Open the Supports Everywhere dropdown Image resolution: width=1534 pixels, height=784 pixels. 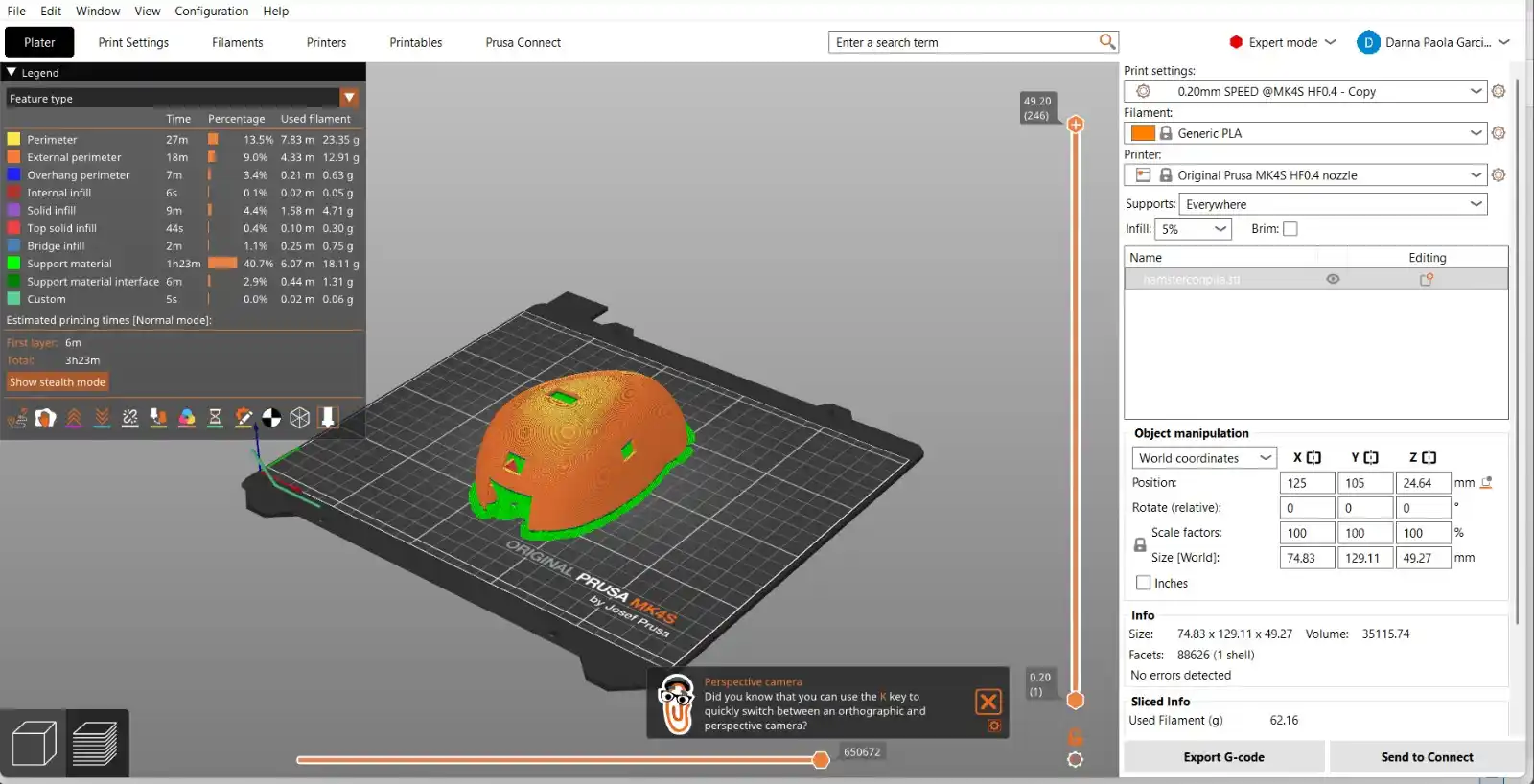tap(1334, 204)
